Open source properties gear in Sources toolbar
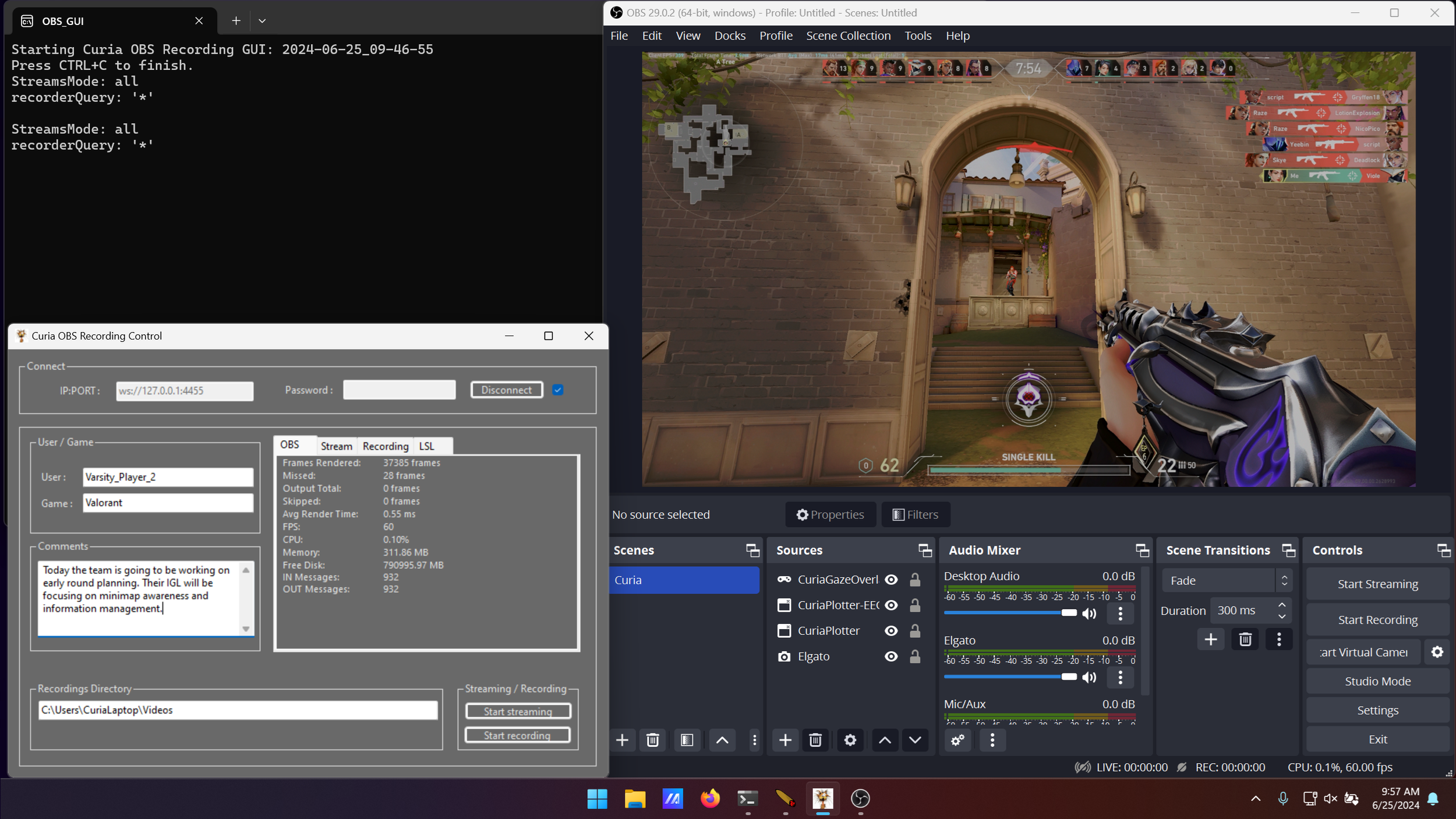This screenshot has width=1456, height=819. point(850,740)
